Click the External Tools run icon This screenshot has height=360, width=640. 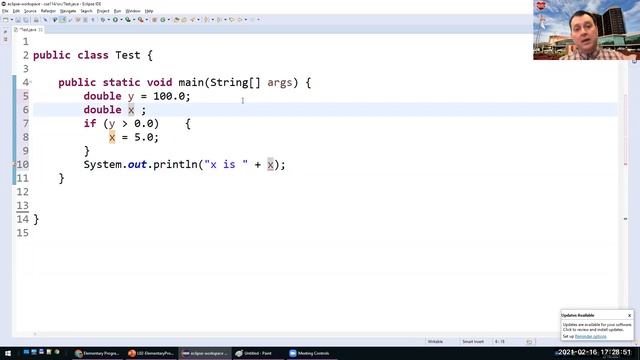pos(141,20)
